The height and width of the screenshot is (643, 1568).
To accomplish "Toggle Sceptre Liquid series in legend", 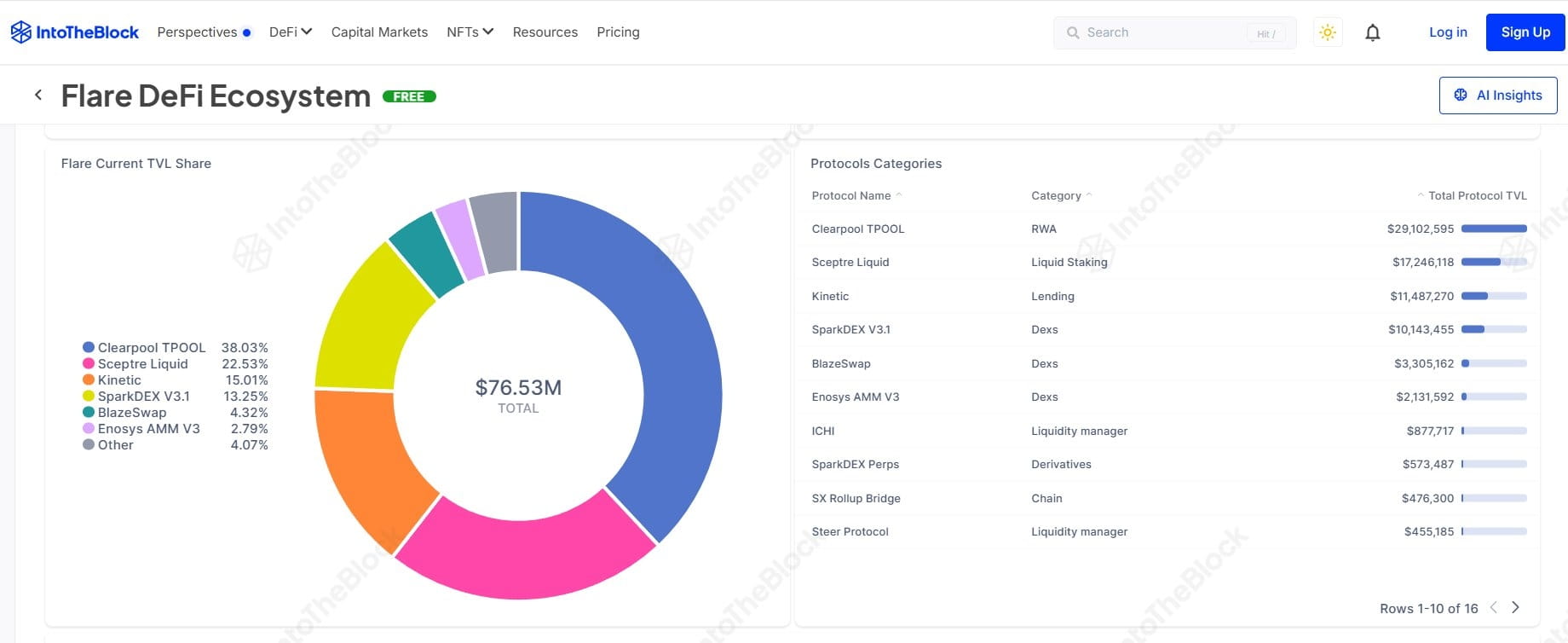I will 141,363.
